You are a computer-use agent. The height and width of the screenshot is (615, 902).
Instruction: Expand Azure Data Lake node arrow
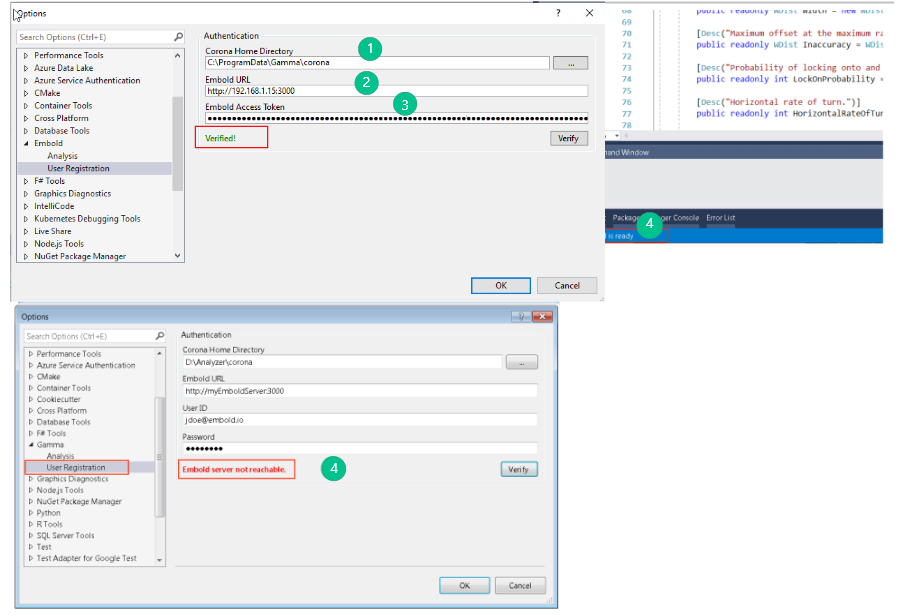click(x=26, y=68)
